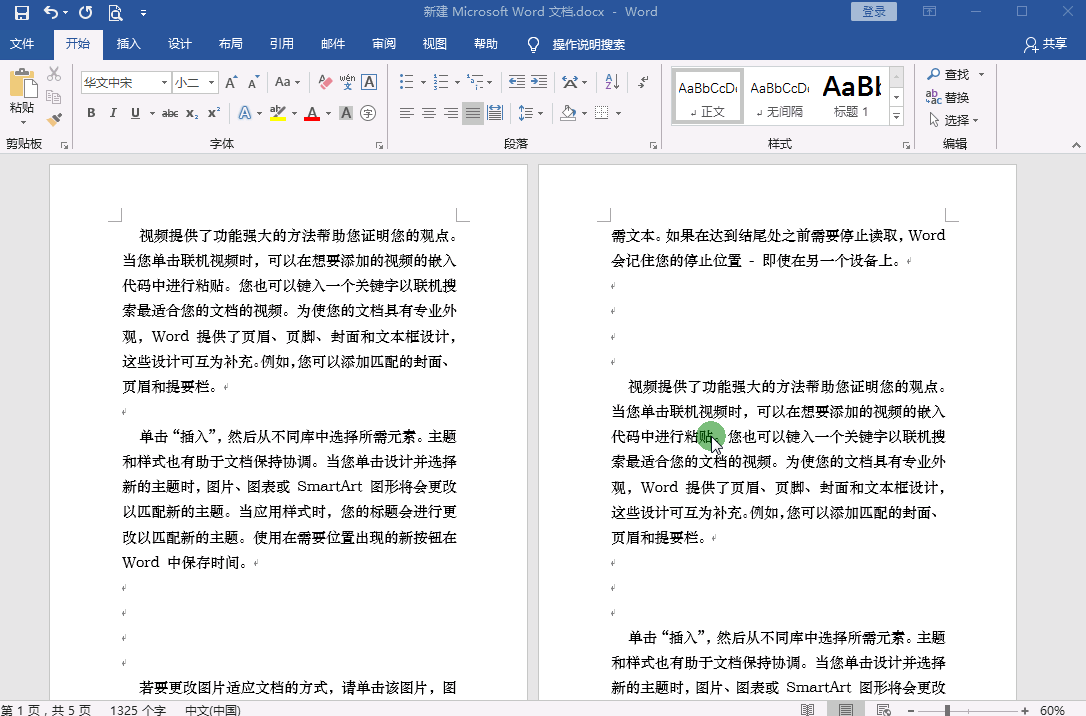1086x716 pixels.
Task: Toggle show/hide paragraph marks
Action: [x=643, y=82]
